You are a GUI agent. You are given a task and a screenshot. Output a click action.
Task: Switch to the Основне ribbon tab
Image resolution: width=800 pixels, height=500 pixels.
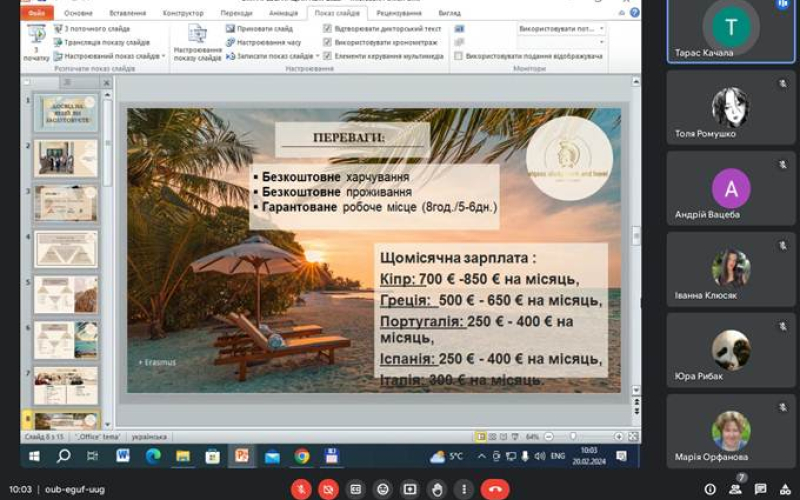(79, 13)
